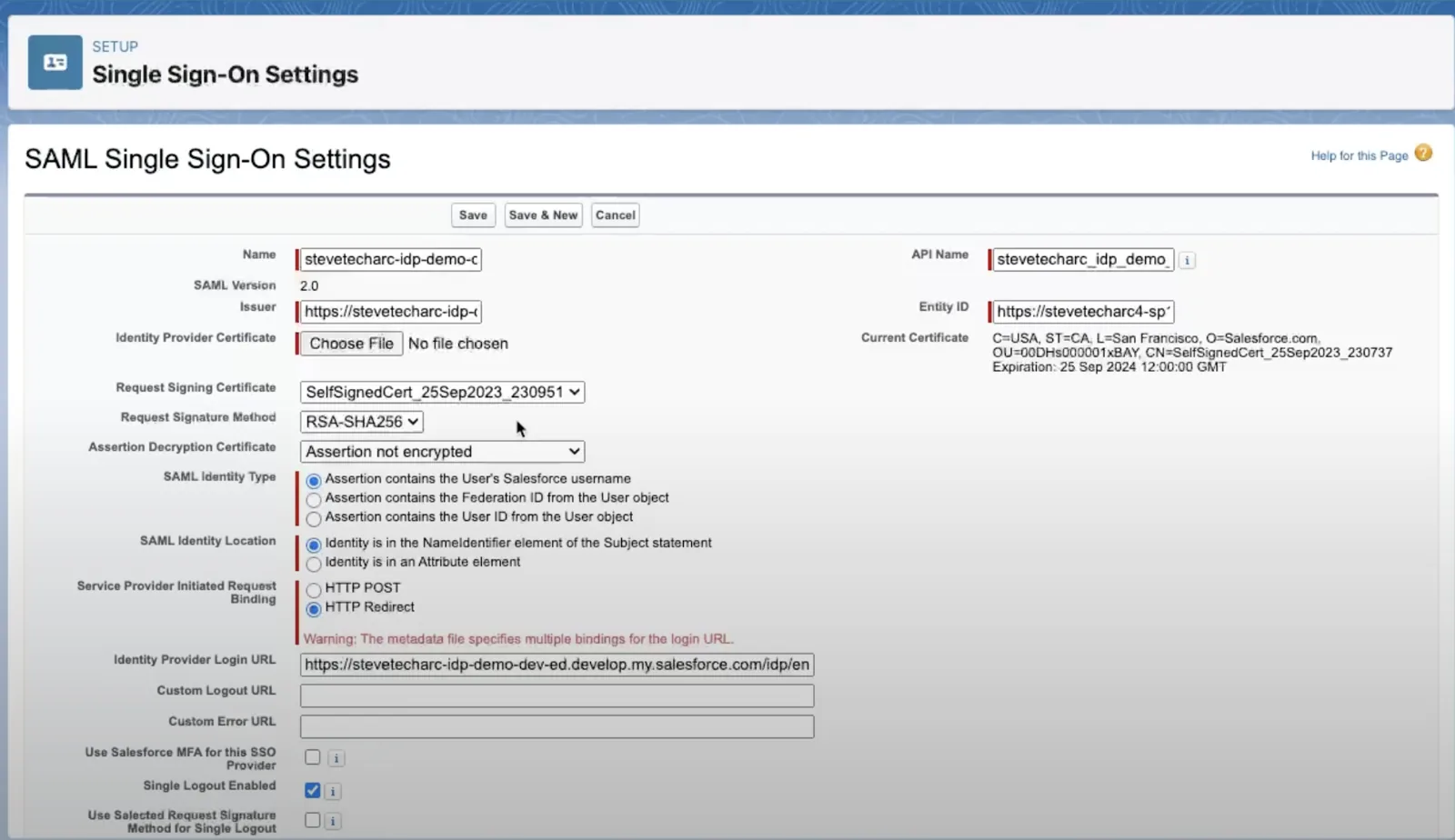Enable Use Salesforce MFA for this SSO Provider
Screen dimensions: 1455x840
pyautogui.click(x=313, y=757)
